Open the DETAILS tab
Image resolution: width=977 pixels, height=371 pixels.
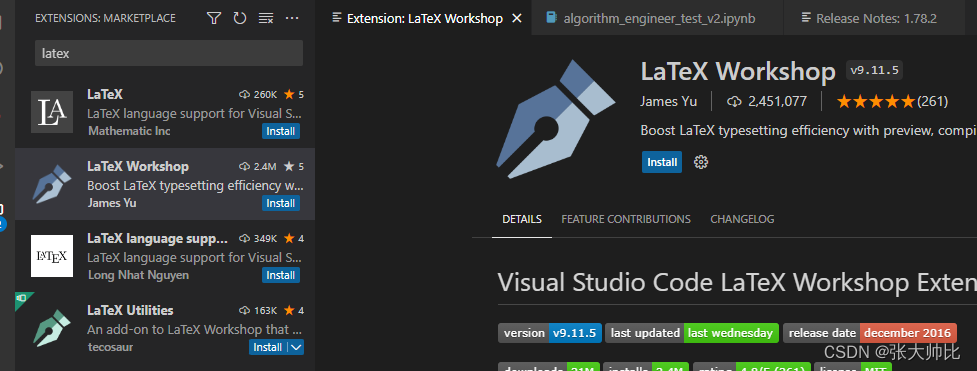[522, 219]
